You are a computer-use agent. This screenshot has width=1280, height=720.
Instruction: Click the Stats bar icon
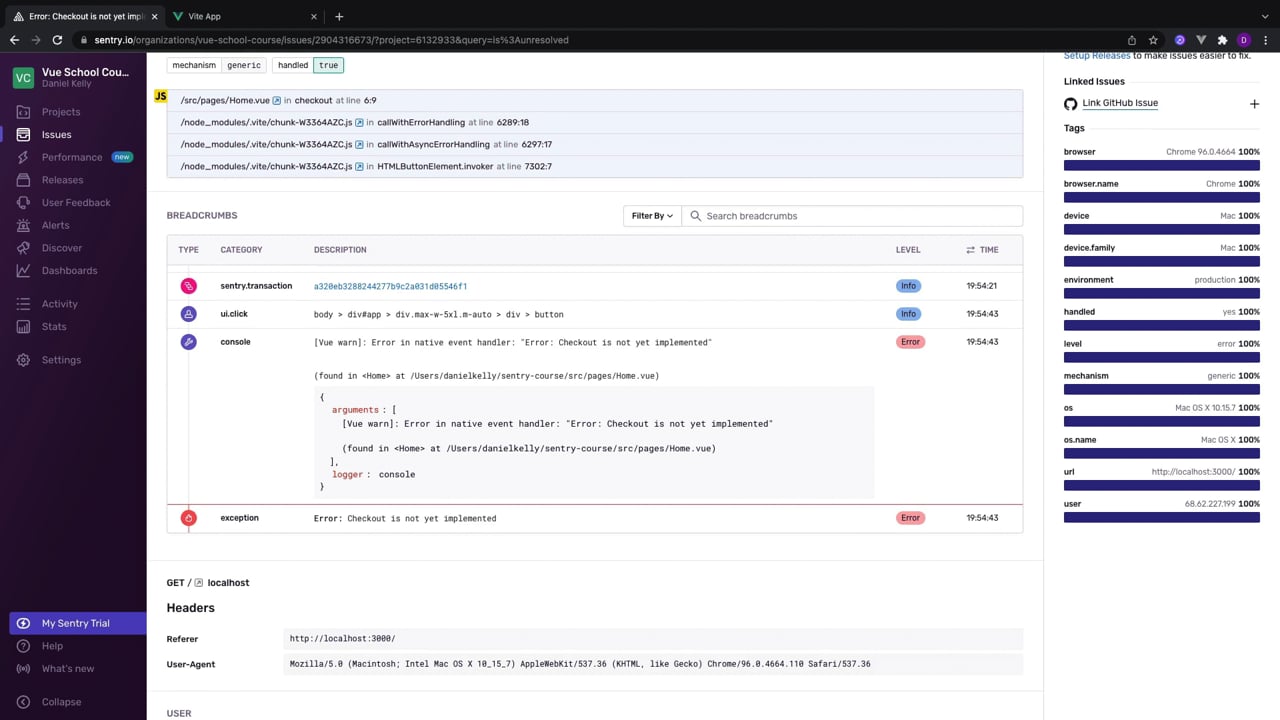pos(23,327)
